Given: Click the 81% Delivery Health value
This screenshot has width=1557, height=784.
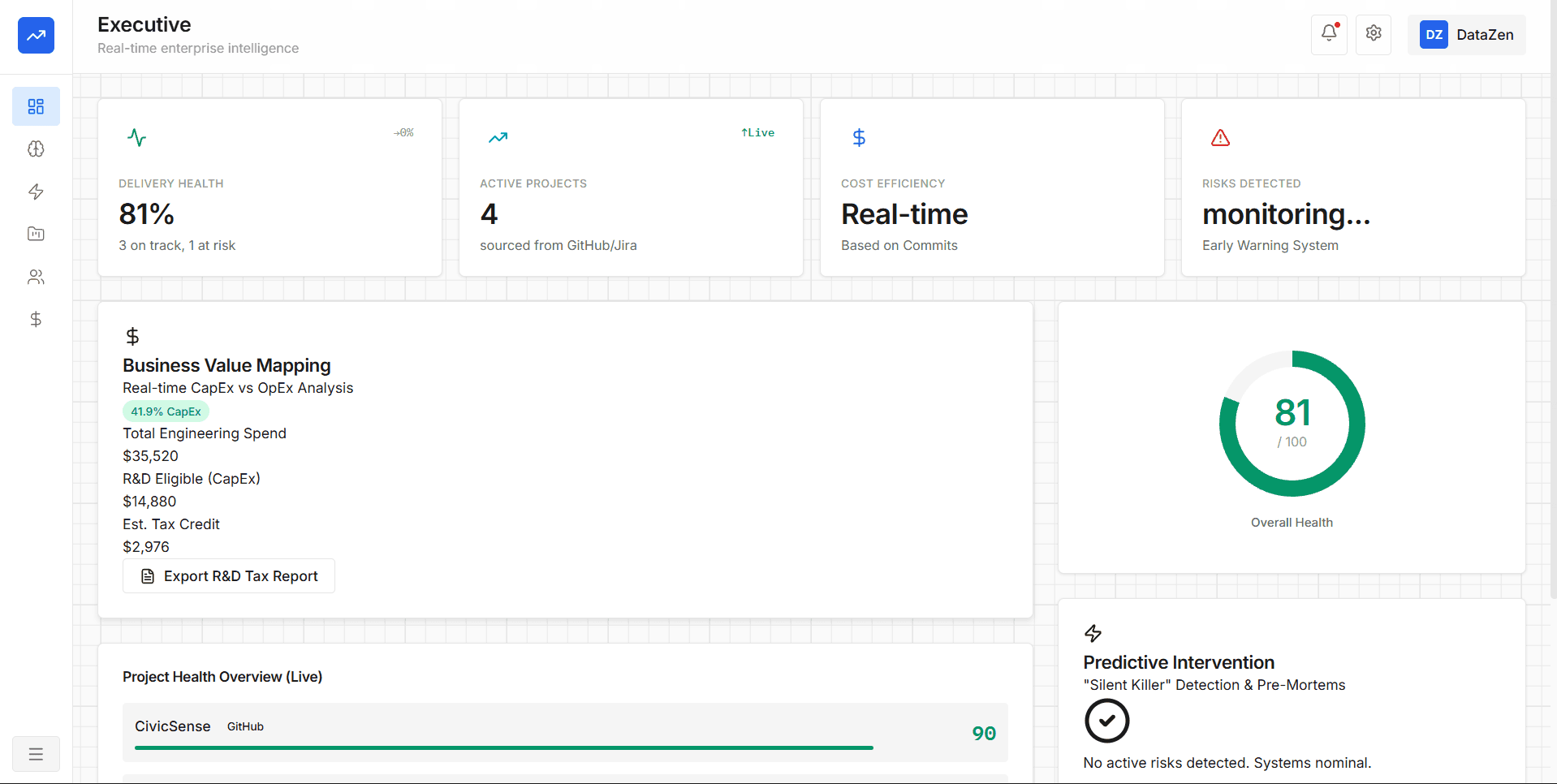Looking at the screenshot, I should coord(147,214).
